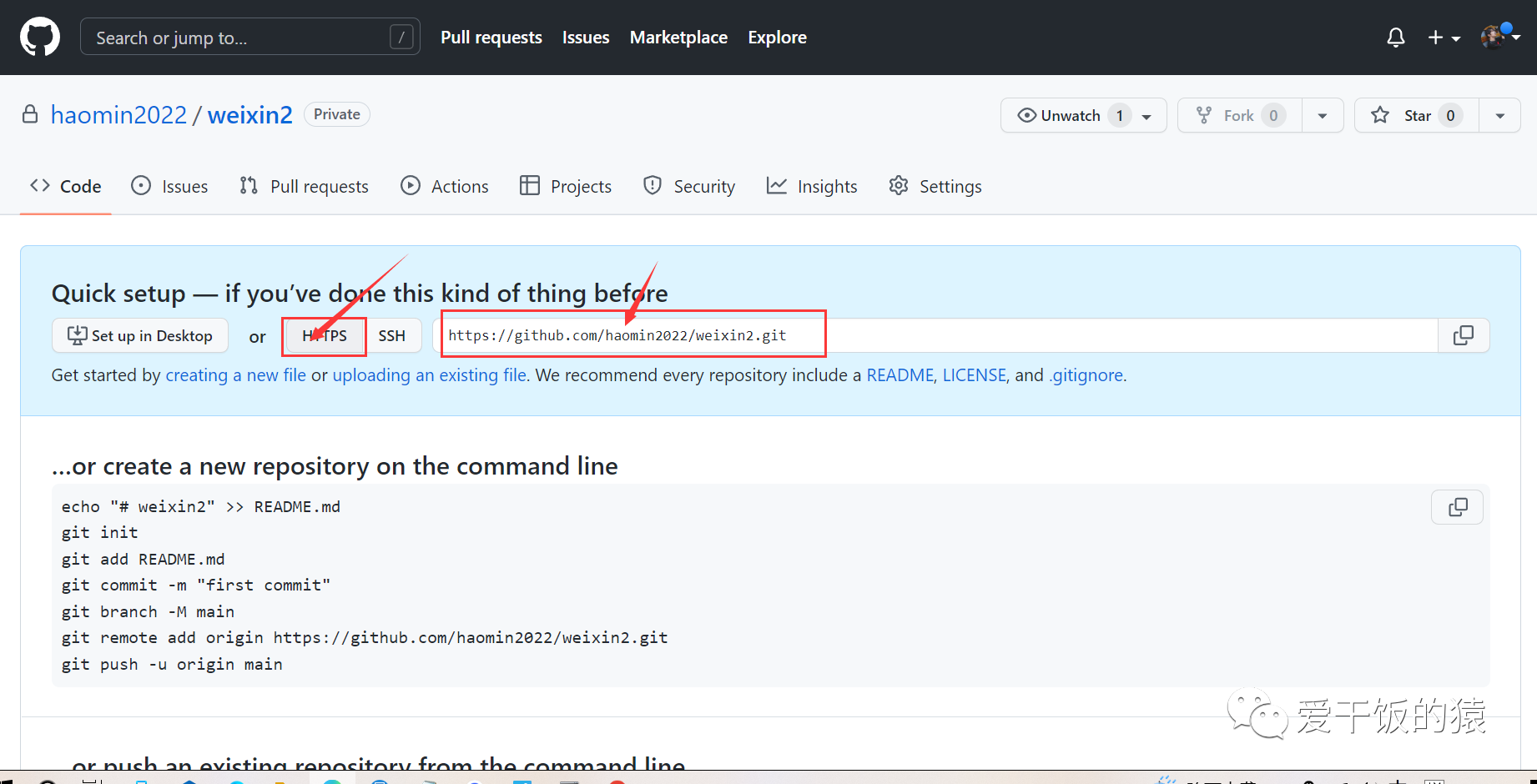The height and width of the screenshot is (784, 1537).
Task: Switch to the Security tab
Action: 689,186
